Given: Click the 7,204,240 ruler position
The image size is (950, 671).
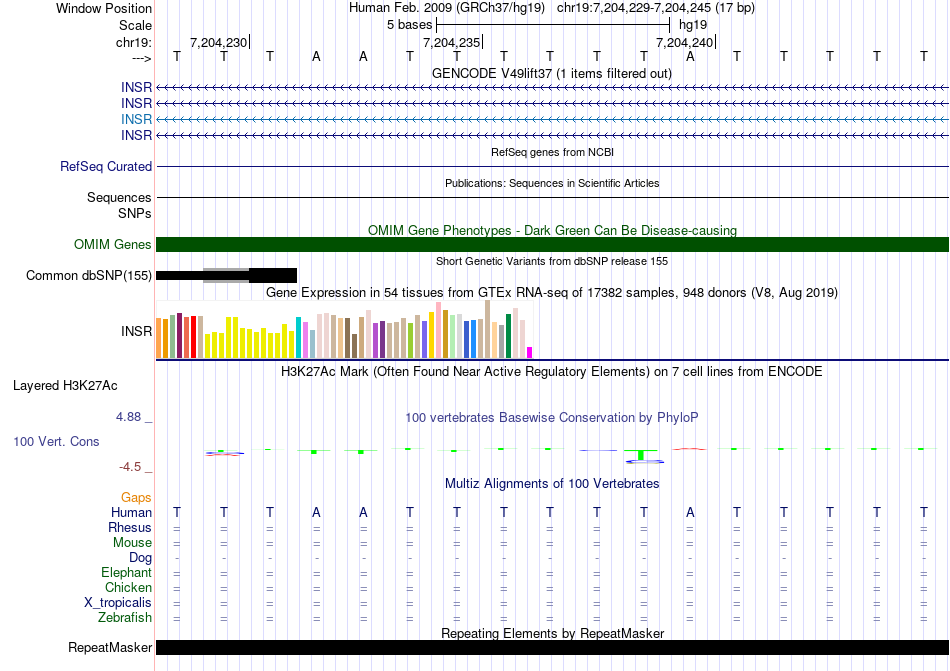Looking at the screenshot, I should [685, 42].
